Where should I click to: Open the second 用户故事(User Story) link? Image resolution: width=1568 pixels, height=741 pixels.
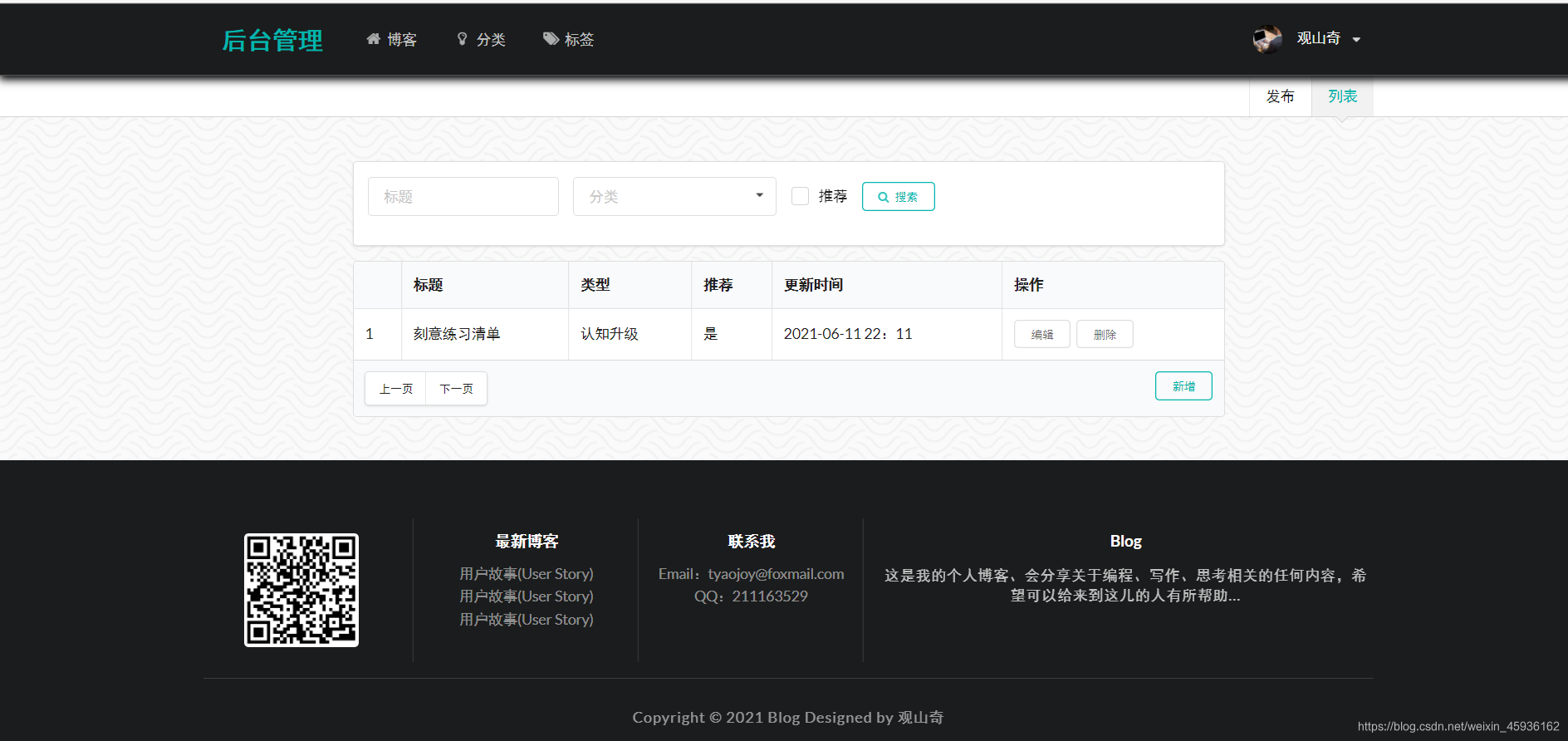click(x=527, y=596)
